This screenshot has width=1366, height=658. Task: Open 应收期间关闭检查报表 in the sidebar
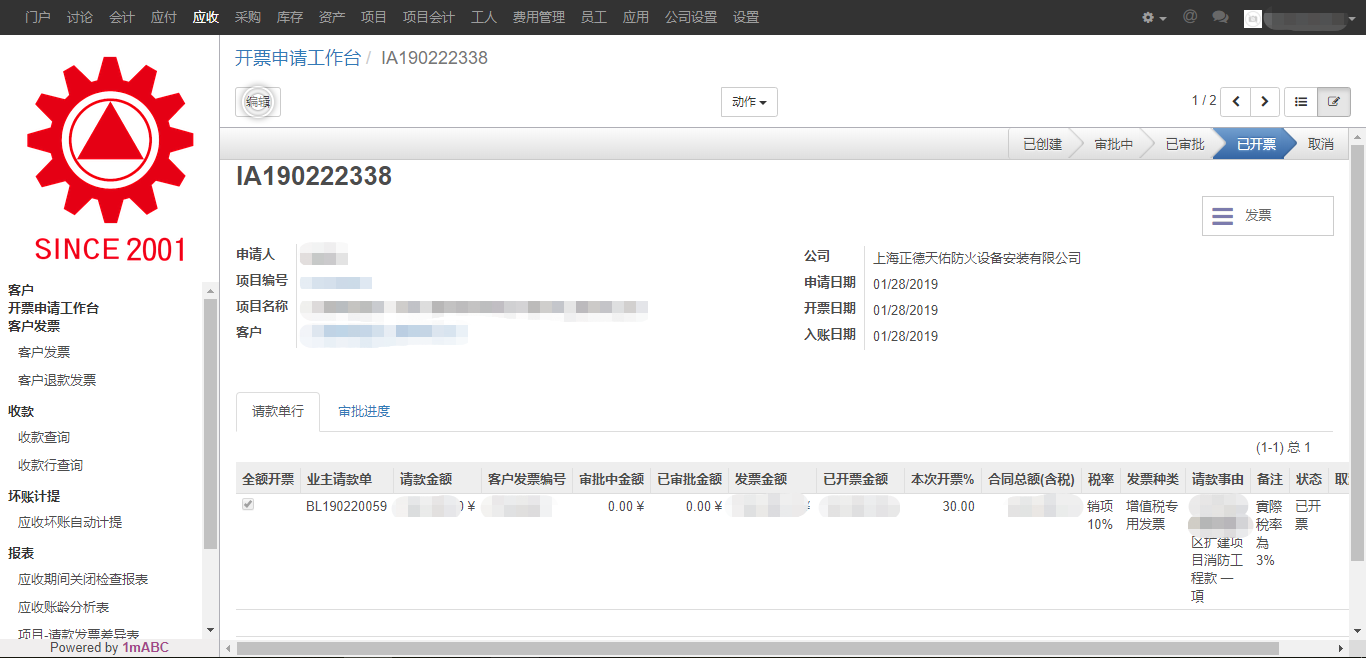coord(83,579)
